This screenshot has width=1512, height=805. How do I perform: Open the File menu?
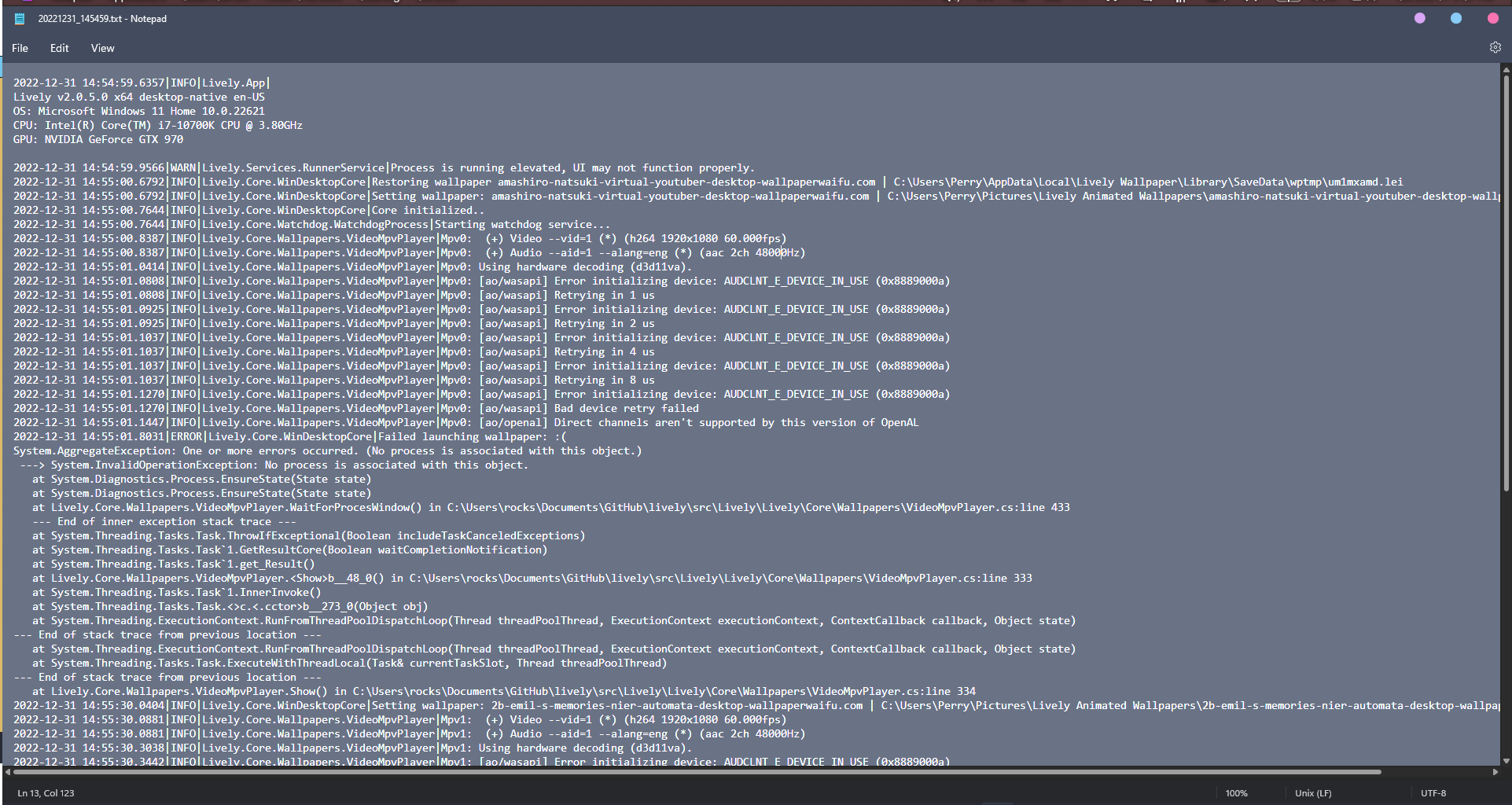point(20,48)
